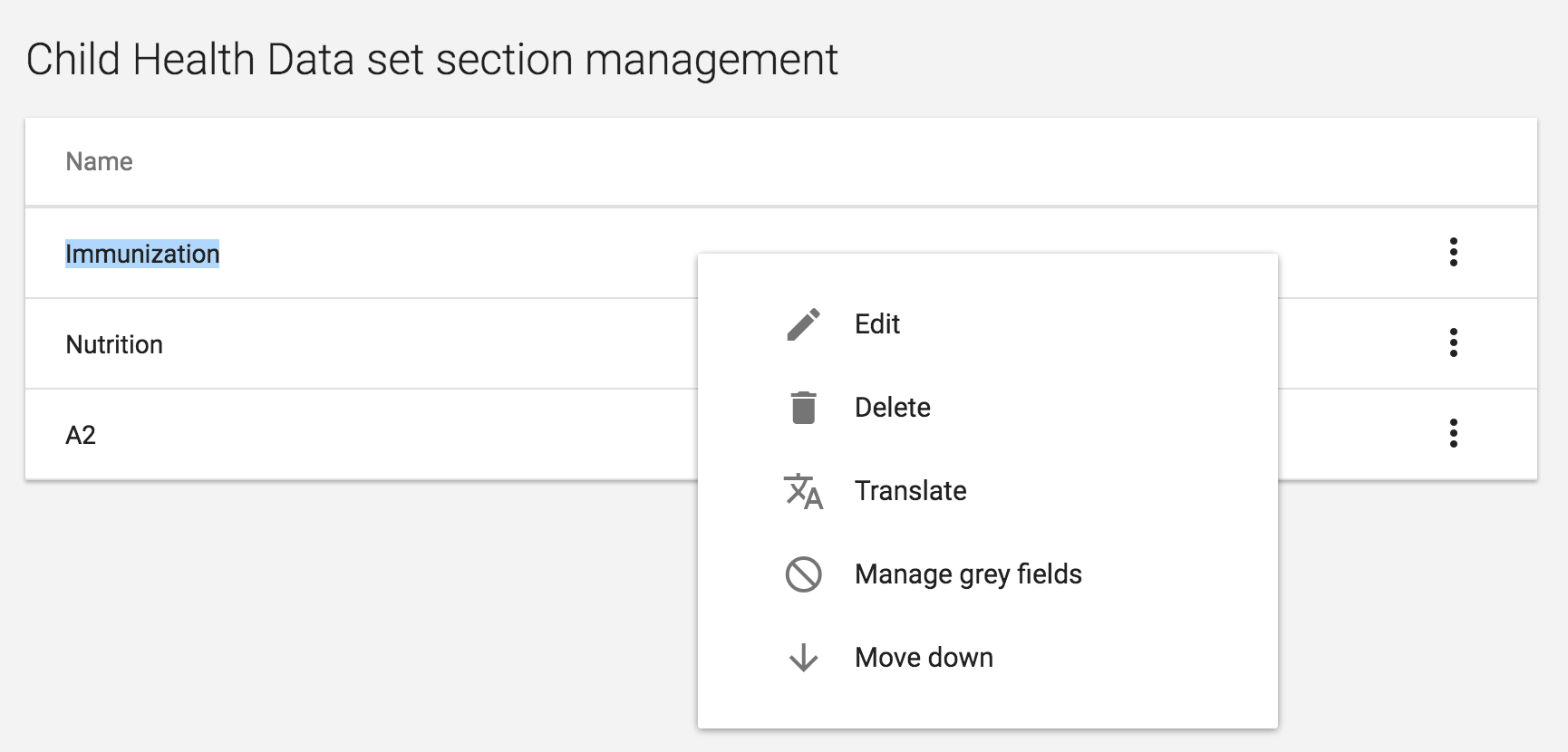The height and width of the screenshot is (752, 1568).
Task: Click the highlighted Immunization section name
Action: 142,254
